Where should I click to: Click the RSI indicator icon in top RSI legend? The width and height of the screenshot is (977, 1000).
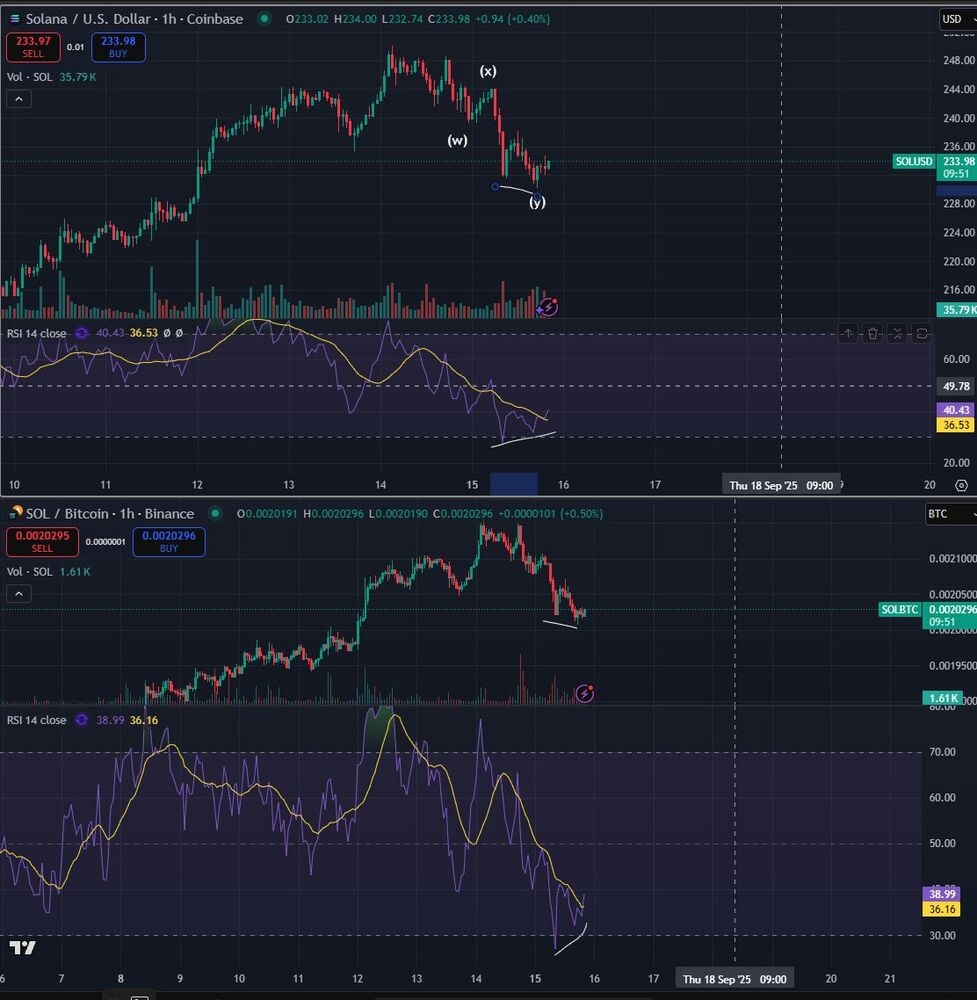(82, 333)
